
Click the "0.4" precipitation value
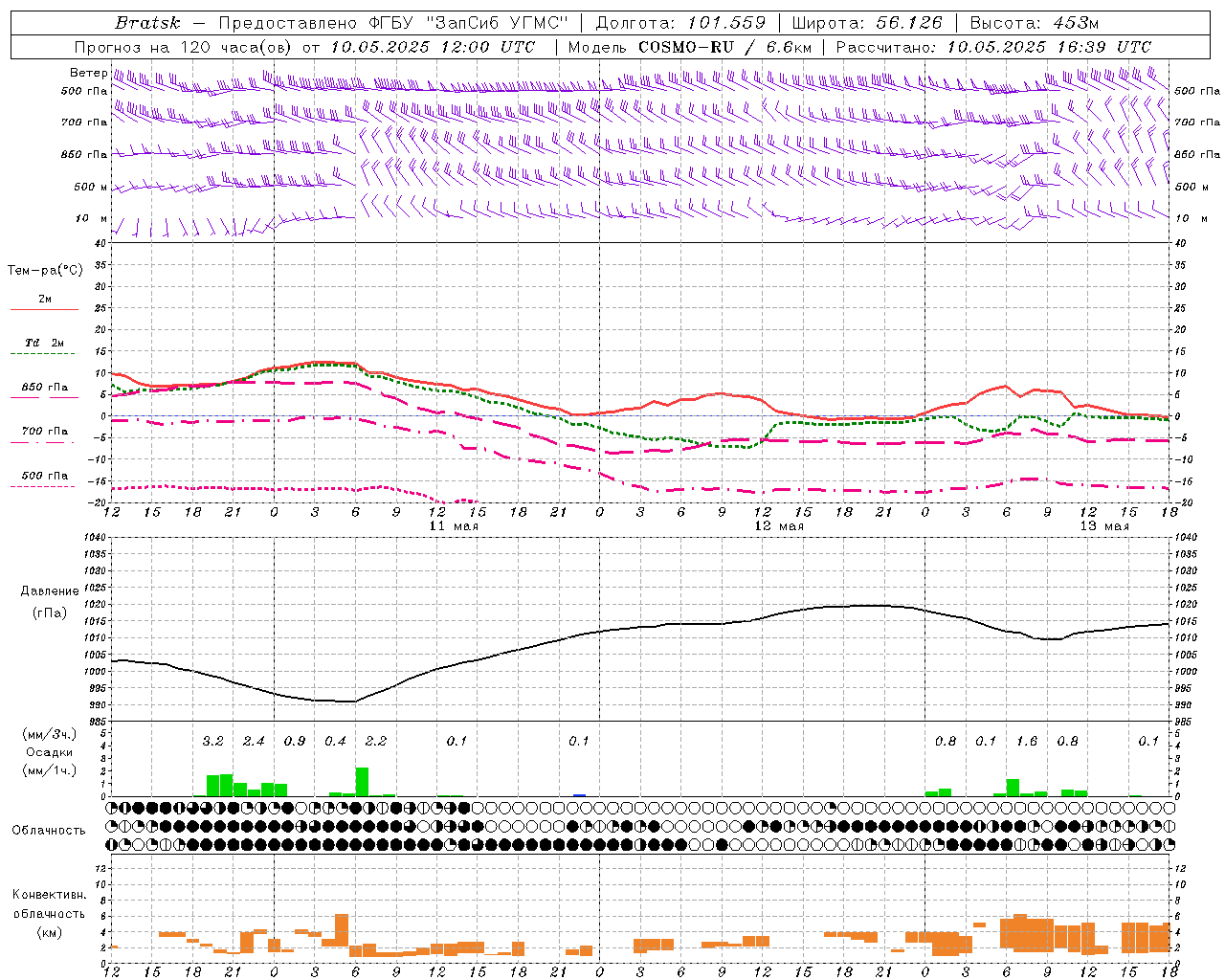(x=335, y=741)
